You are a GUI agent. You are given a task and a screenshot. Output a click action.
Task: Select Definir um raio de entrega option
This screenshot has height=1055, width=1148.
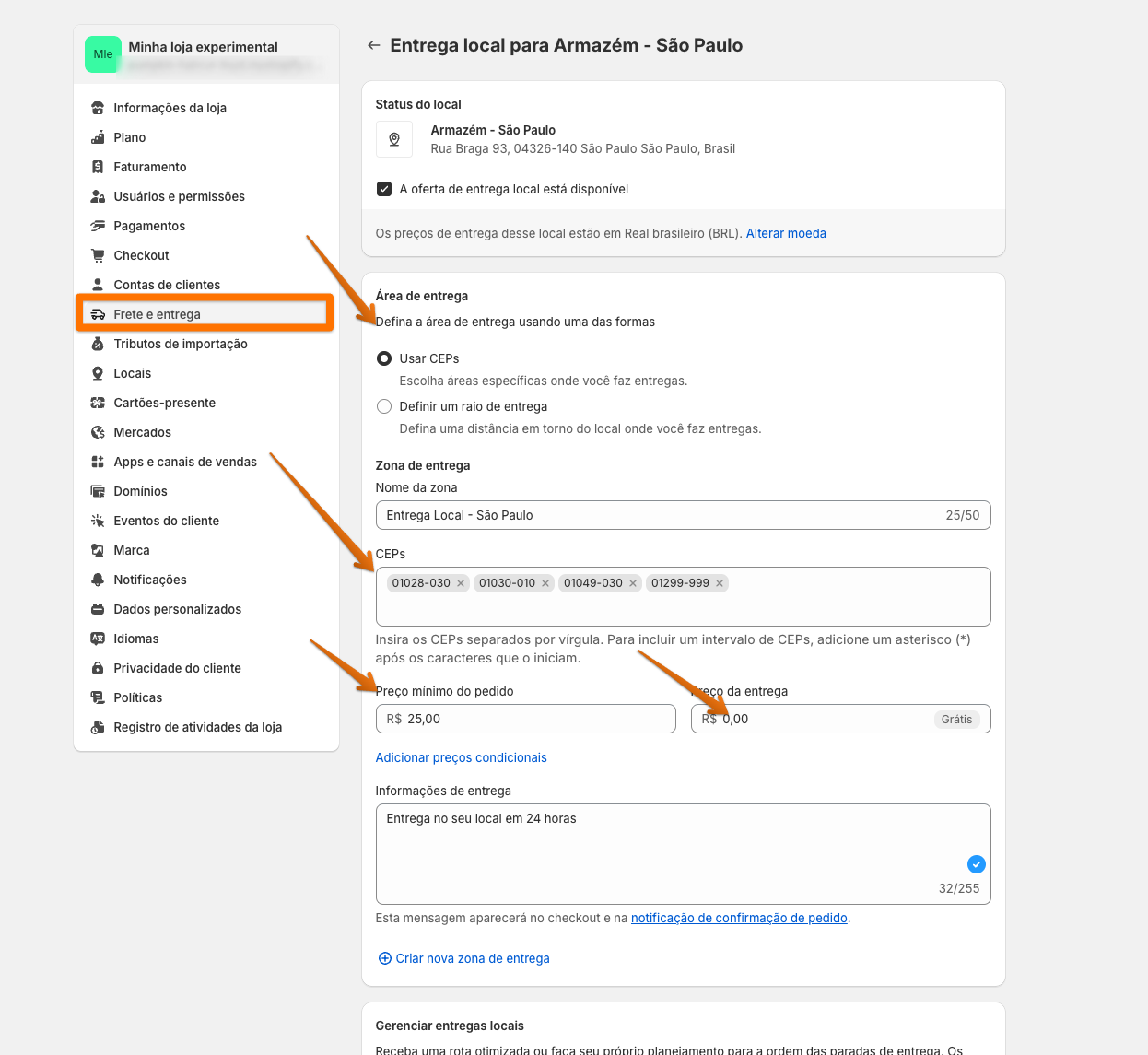pos(384,406)
